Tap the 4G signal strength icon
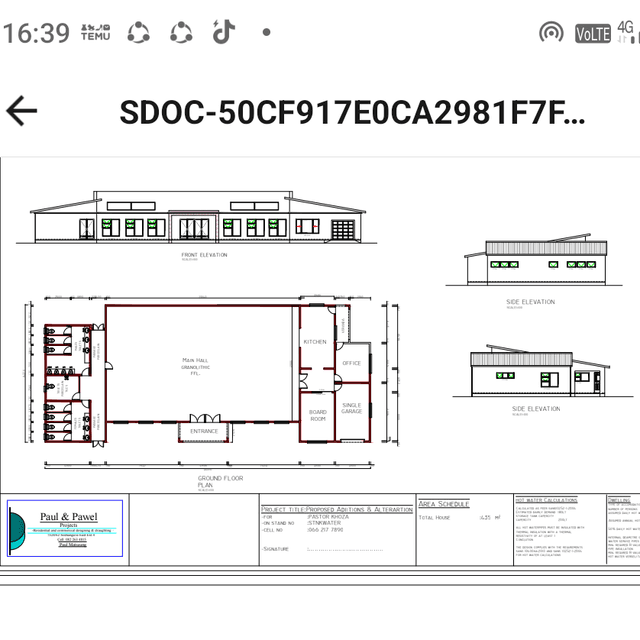The height and width of the screenshot is (640, 640). (x=627, y=32)
